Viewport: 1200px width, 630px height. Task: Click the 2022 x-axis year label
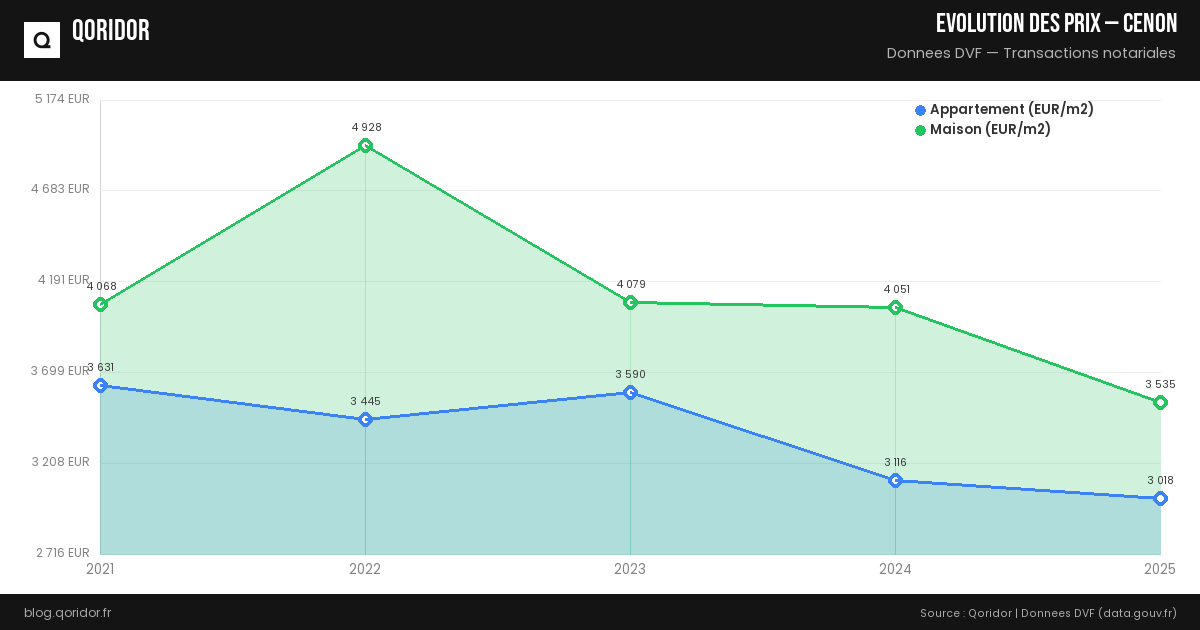coord(365,569)
